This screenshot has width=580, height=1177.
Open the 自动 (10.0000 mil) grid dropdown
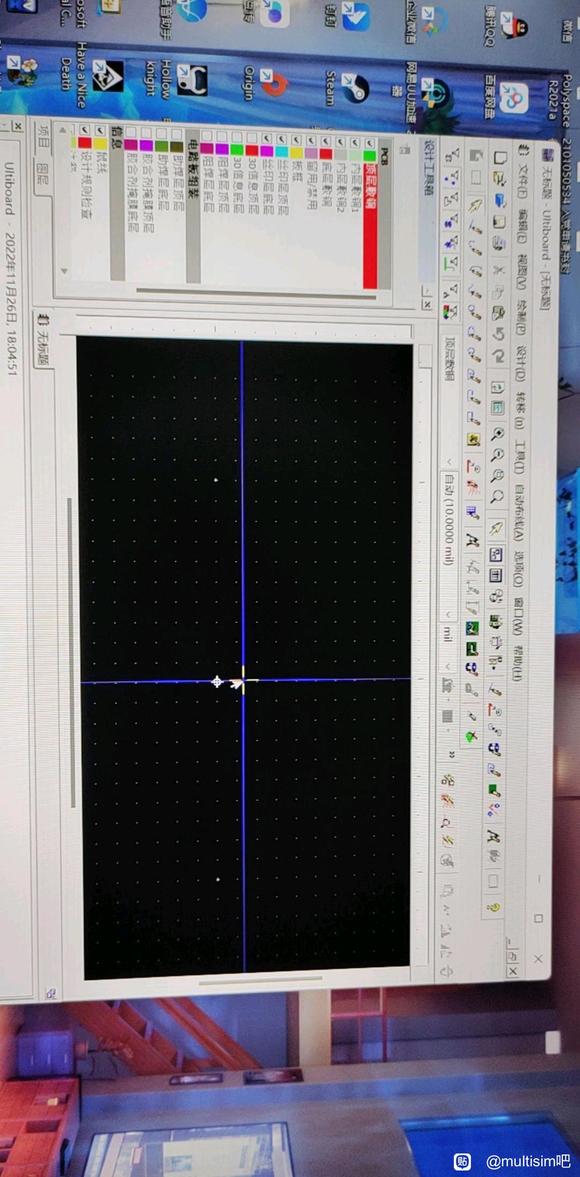(448, 533)
